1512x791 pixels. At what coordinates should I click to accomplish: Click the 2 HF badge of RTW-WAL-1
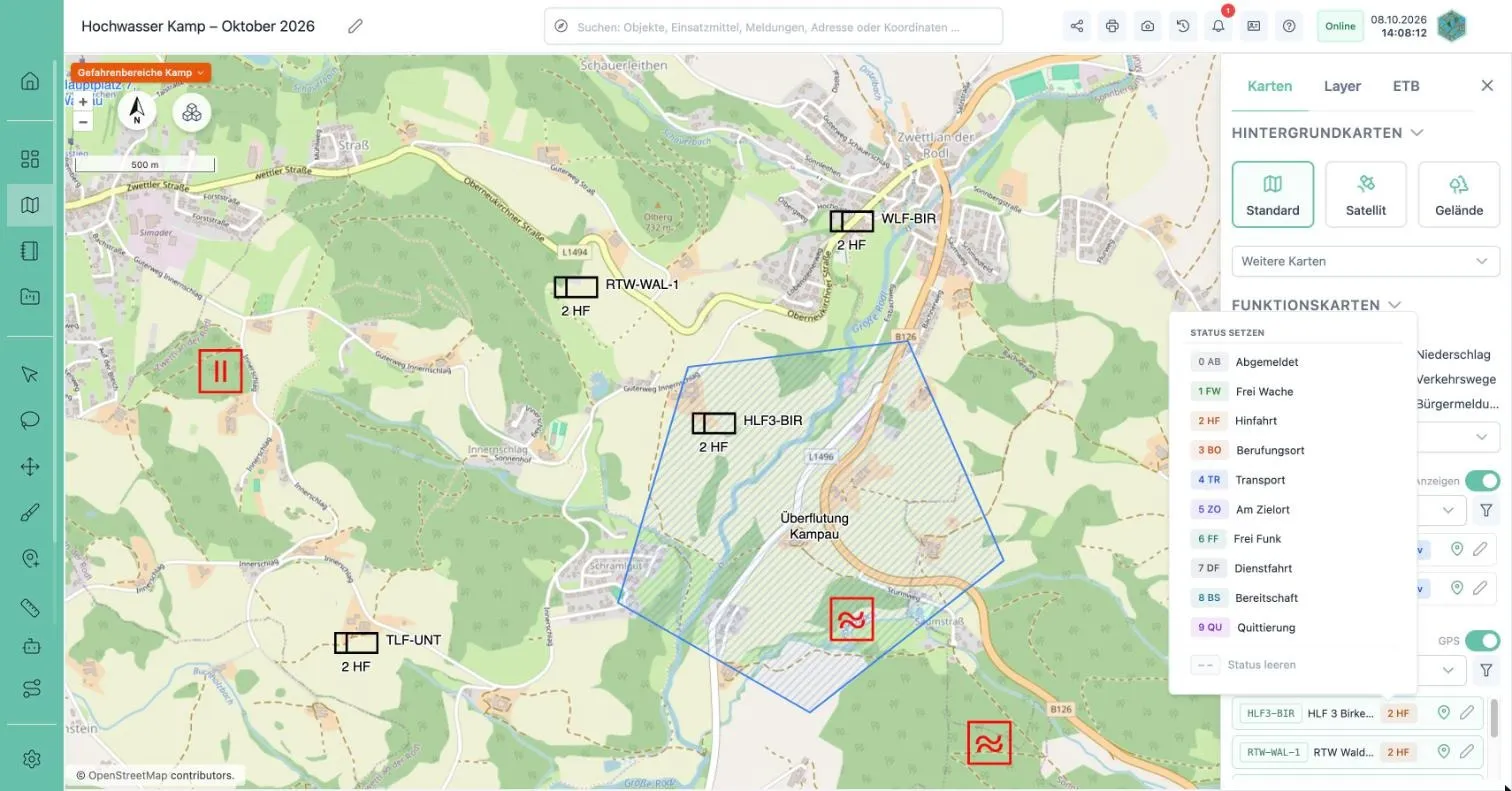[x=1397, y=752]
